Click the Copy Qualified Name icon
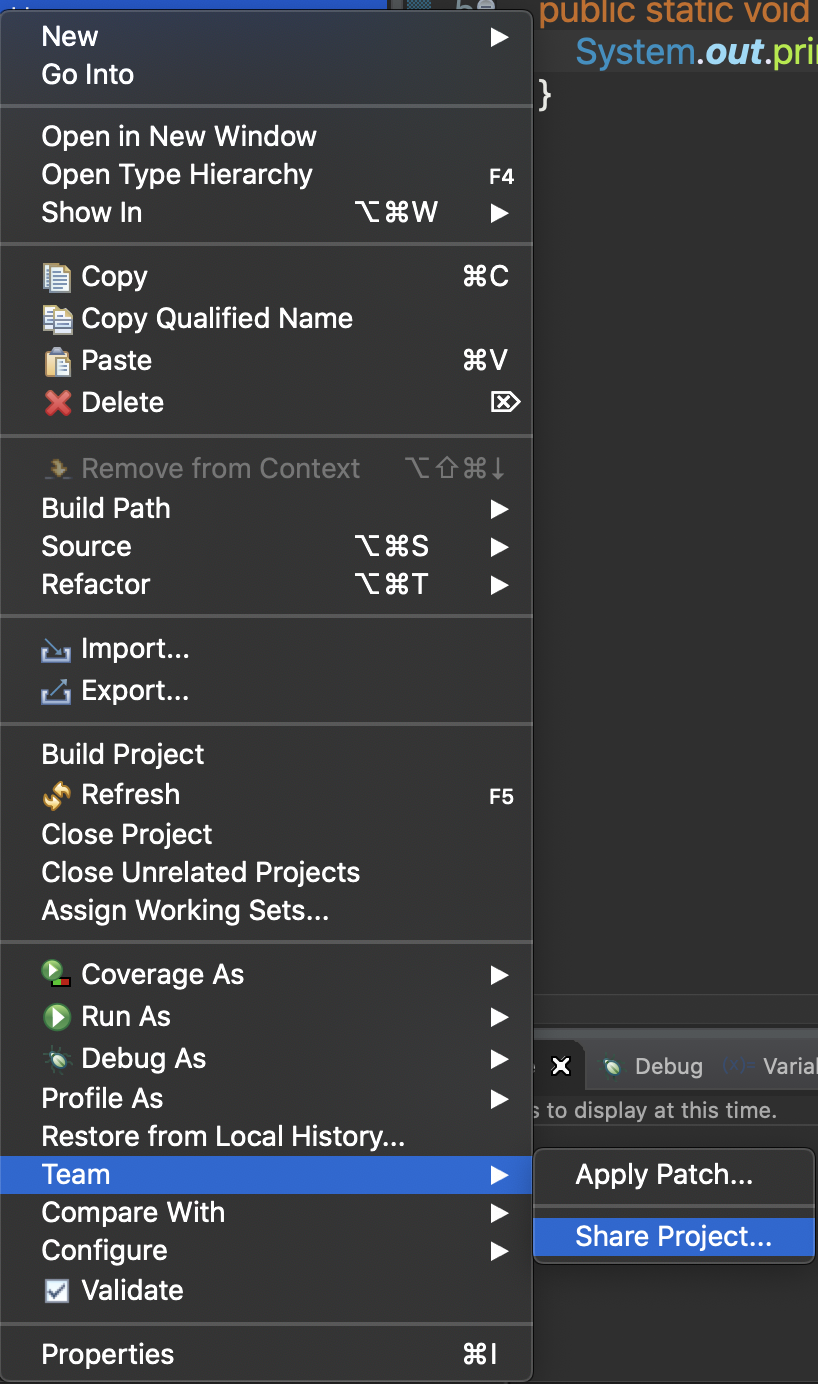Viewport: 818px width, 1384px height. coord(57,319)
